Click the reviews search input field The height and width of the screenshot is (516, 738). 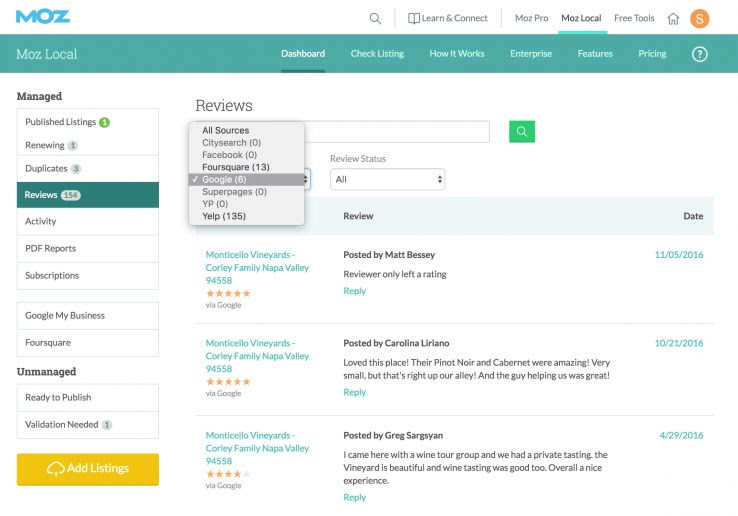(x=396, y=132)
